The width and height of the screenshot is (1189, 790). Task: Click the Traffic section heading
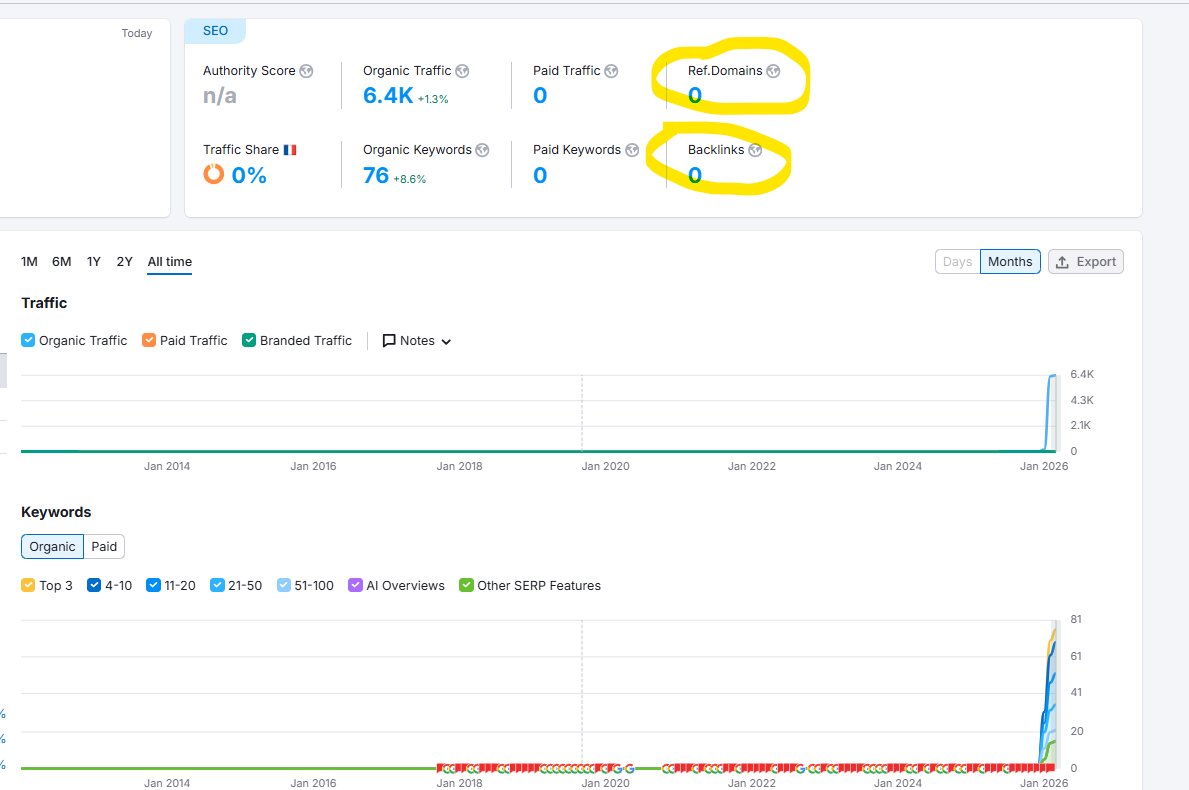click(x=44, y=303)
